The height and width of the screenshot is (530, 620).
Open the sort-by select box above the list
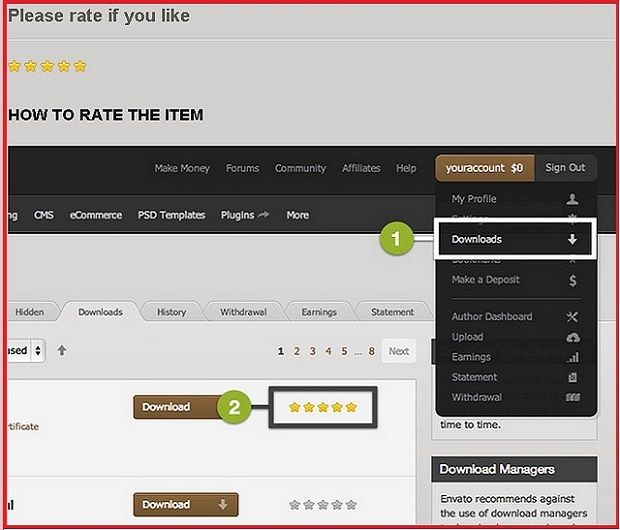25,351
